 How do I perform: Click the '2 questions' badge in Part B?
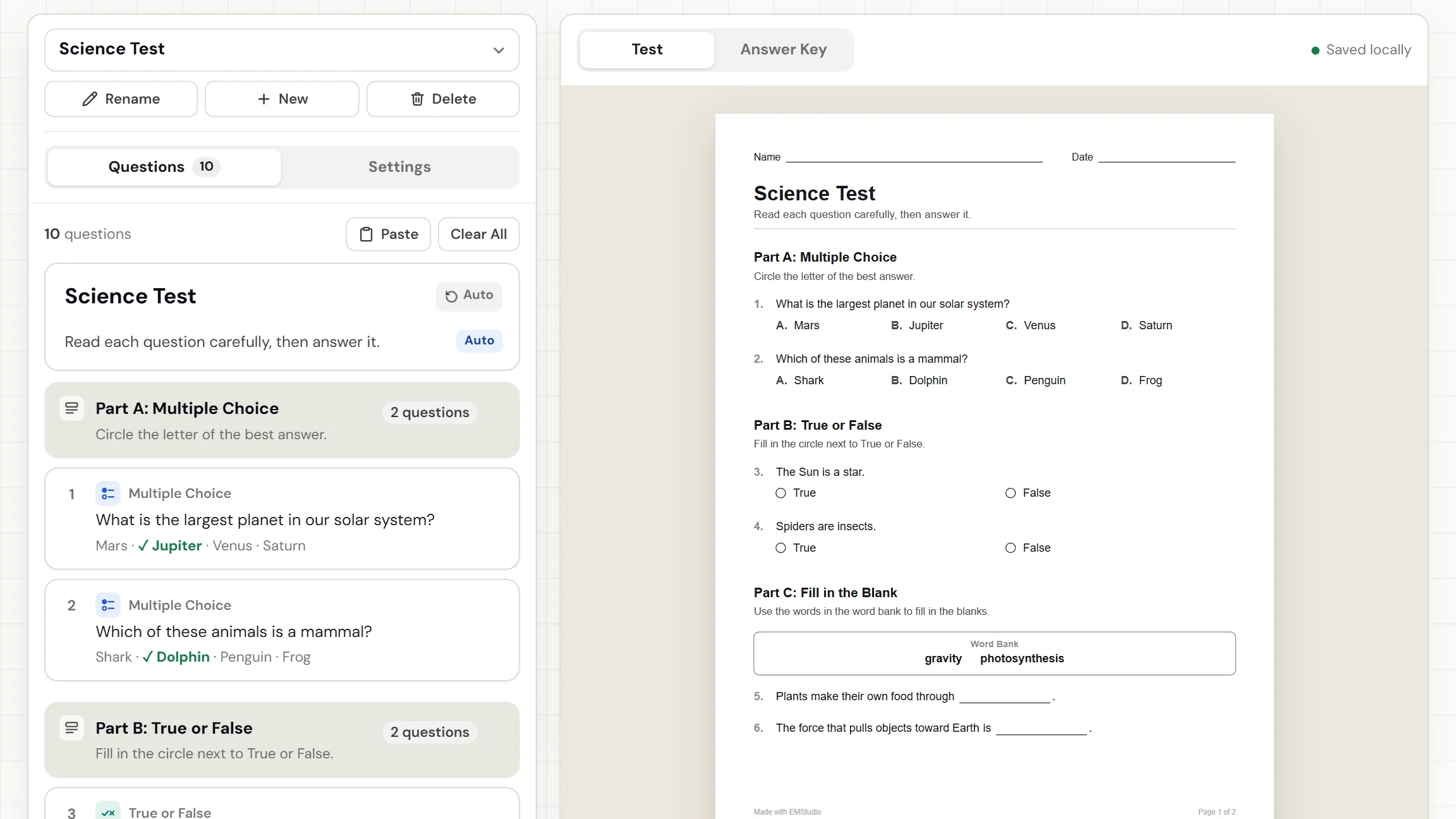point(430,732)
